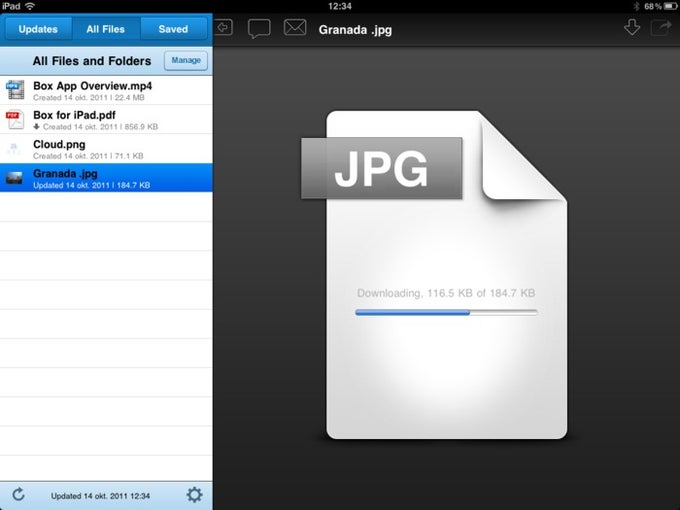
Task: Tap the Manage button
Action: point(186,60)
